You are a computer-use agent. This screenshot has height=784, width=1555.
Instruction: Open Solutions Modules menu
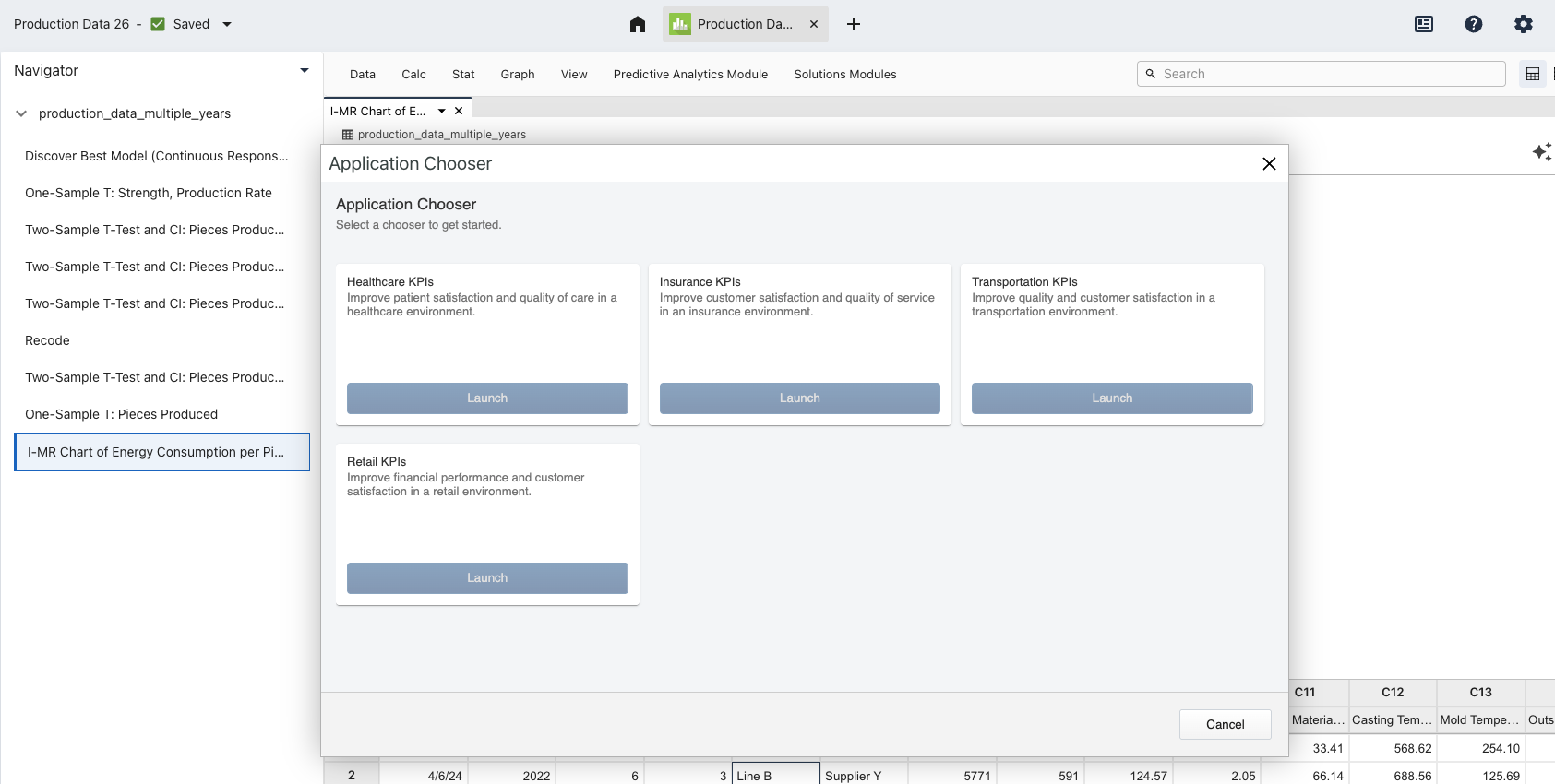[845, 74]
